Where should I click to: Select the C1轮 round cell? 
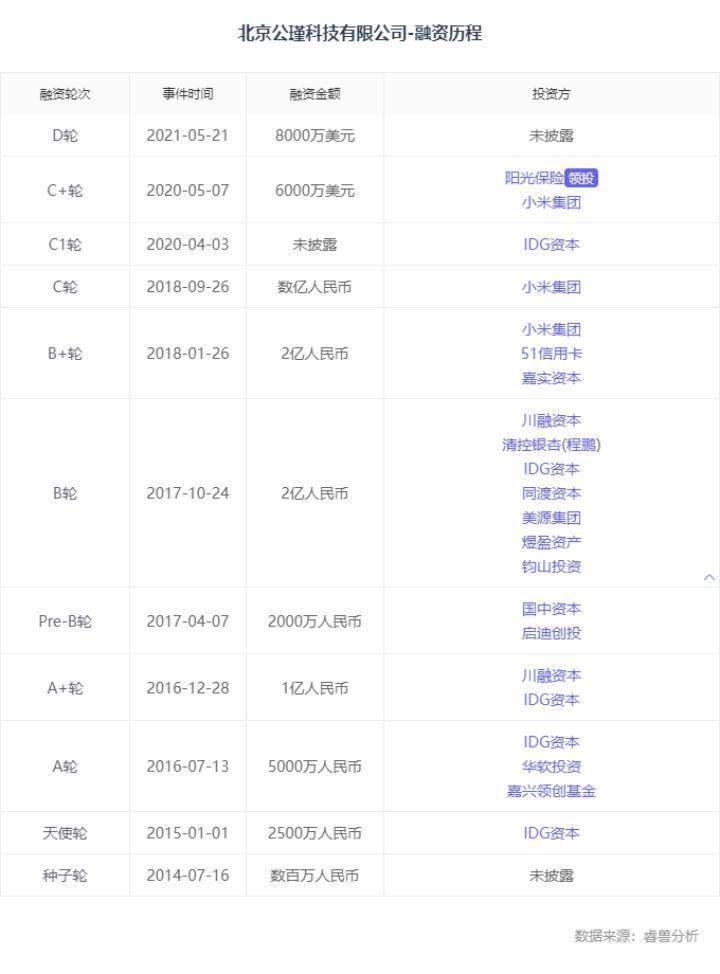[65, 245]
